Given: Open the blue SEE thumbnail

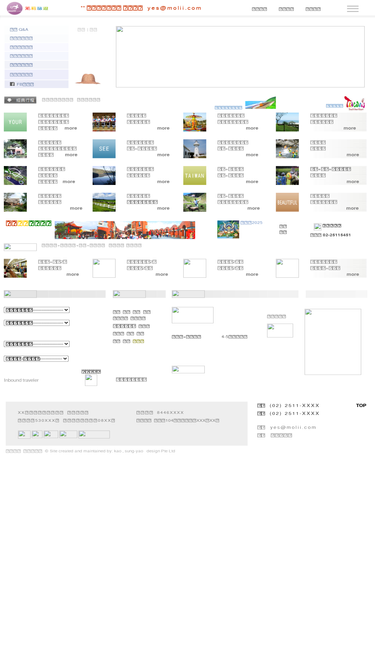Looking at the screenshot, I should (104, 149).
